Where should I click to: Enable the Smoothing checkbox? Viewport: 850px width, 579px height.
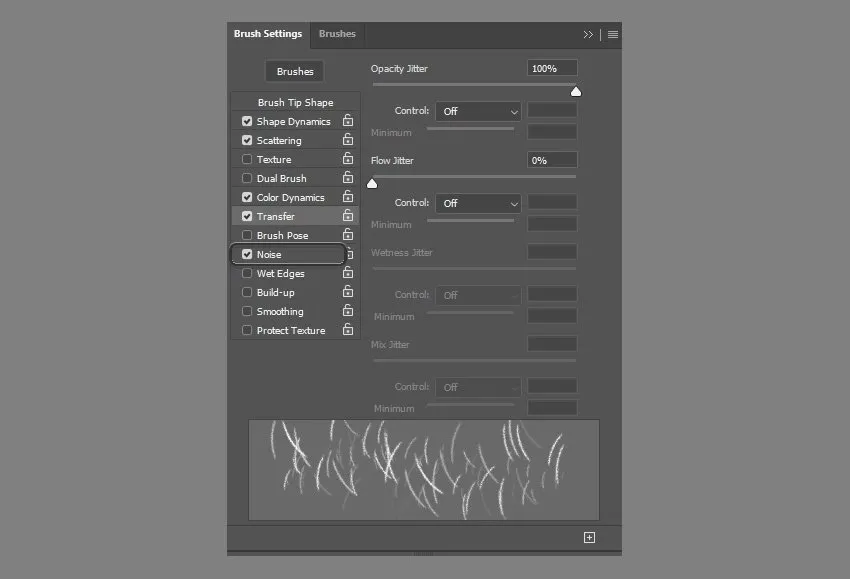pyautogui.click(x=247, y=311)
